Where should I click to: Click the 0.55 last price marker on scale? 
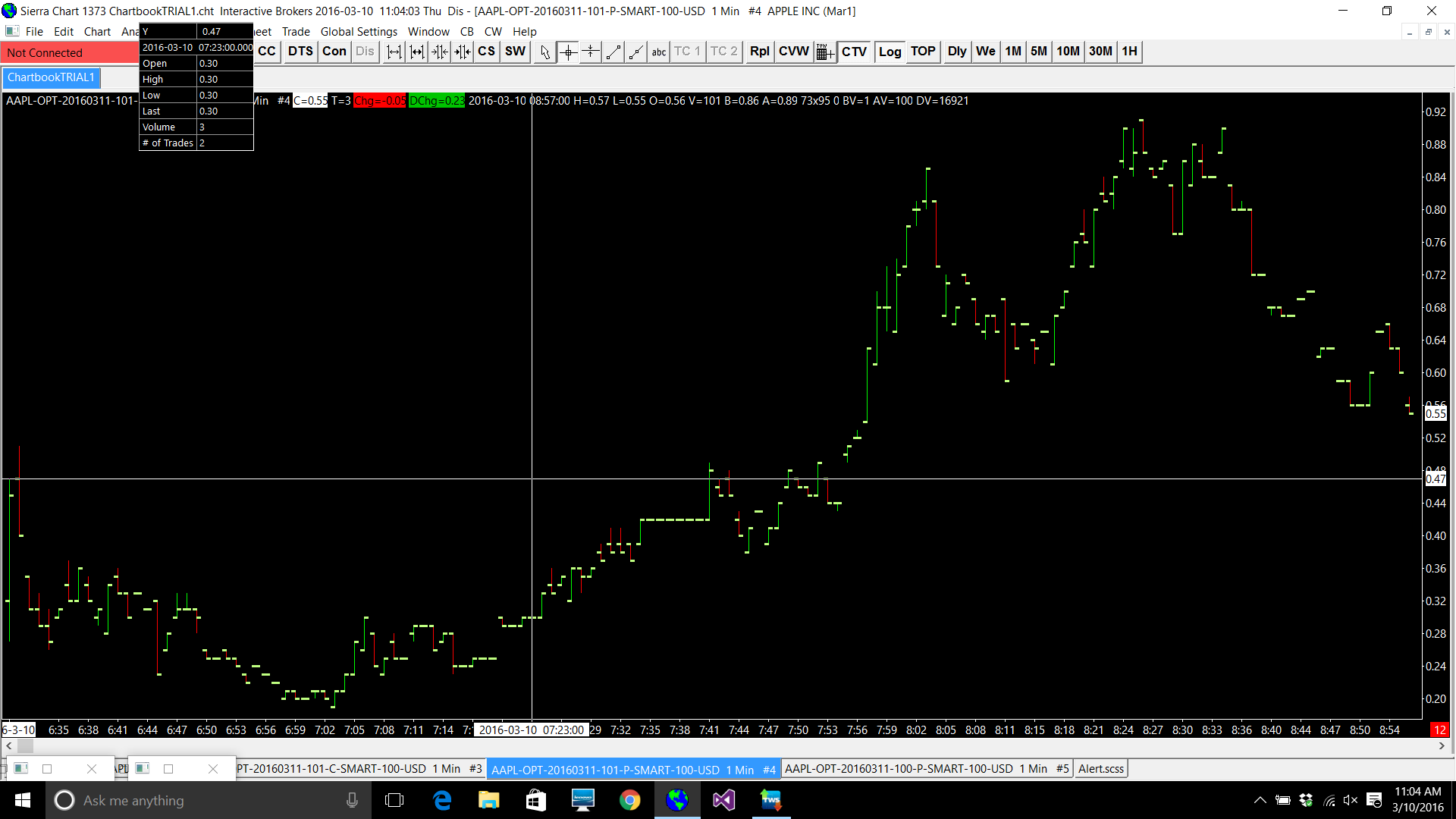(1436, 414)
